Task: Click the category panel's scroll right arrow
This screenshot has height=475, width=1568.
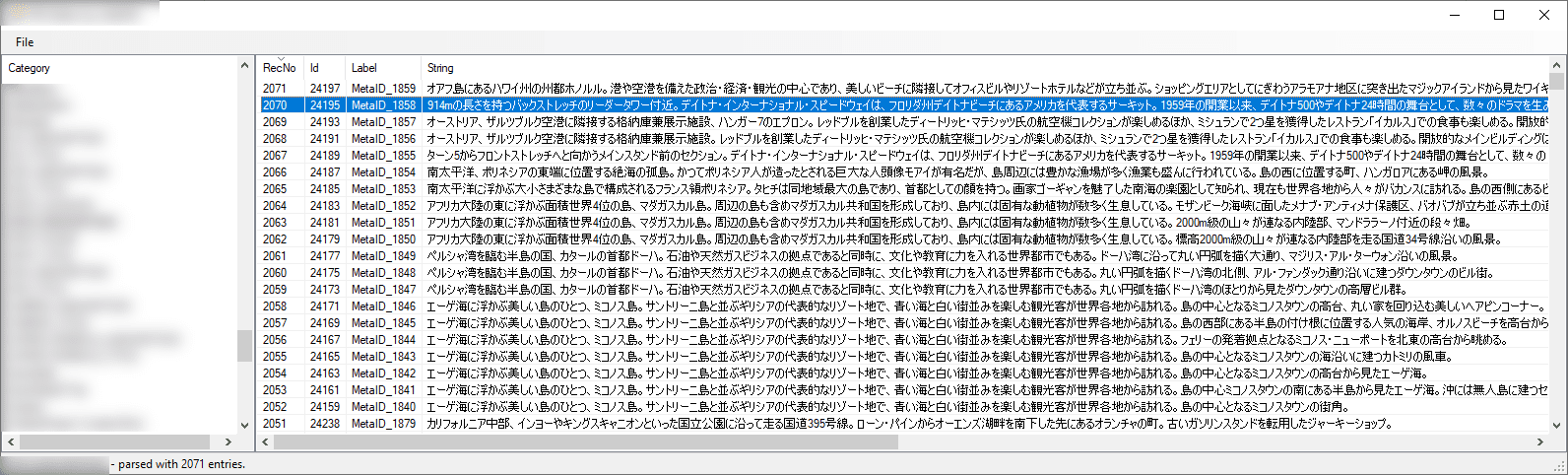Action: (x=229, y=442)
